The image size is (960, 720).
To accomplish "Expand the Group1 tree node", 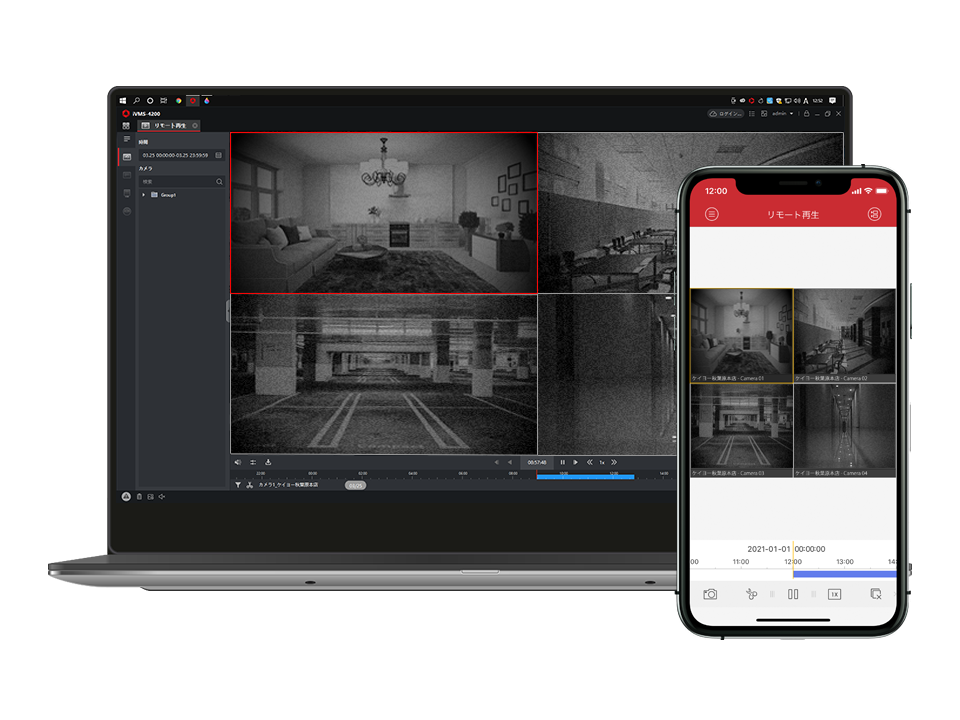I will click(x=144, y=195).
